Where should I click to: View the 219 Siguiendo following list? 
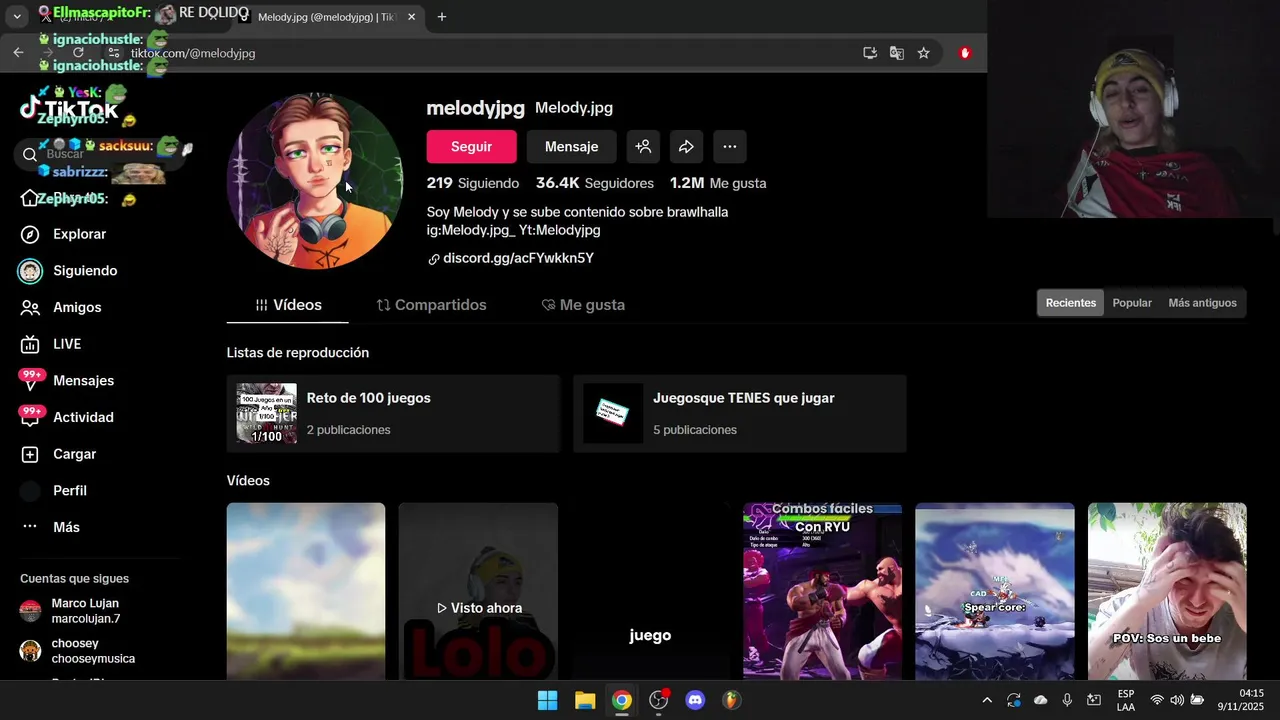[473, 183]
